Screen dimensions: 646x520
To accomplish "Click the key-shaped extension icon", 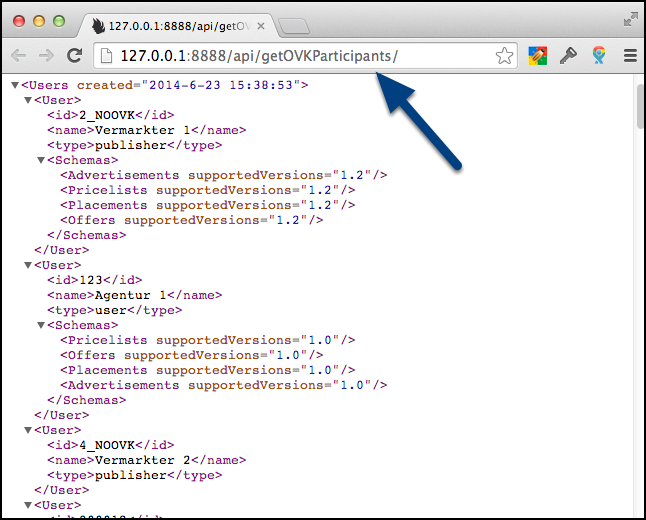I will [568, 56].
